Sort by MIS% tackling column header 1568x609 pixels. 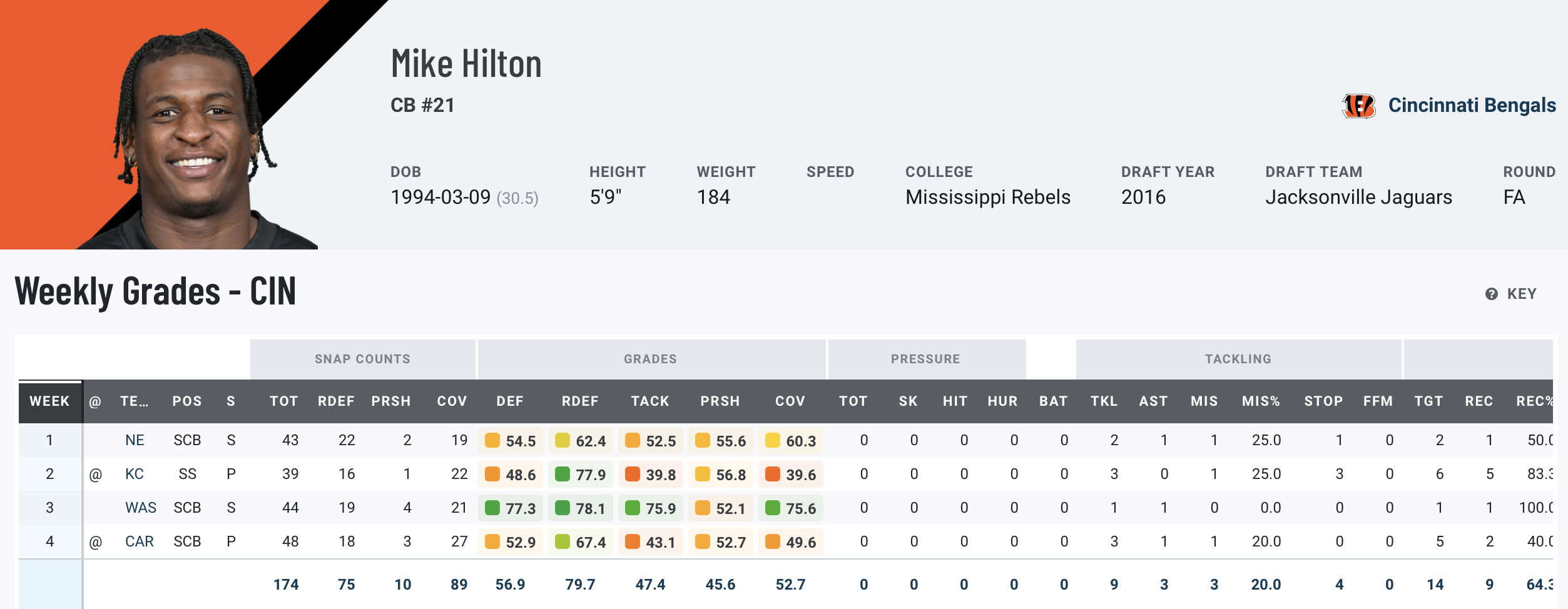(x=1261, y=401)
